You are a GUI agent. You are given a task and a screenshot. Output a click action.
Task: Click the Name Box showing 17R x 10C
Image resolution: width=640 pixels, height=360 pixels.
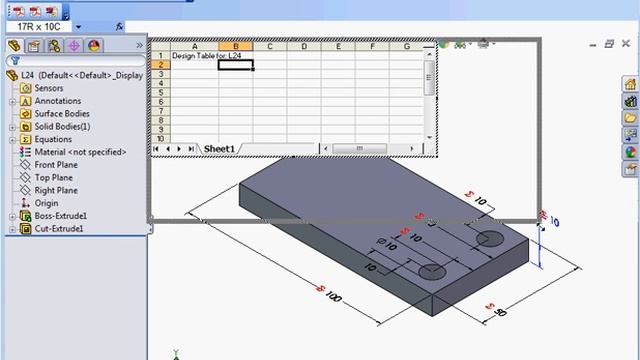(39, 27)
